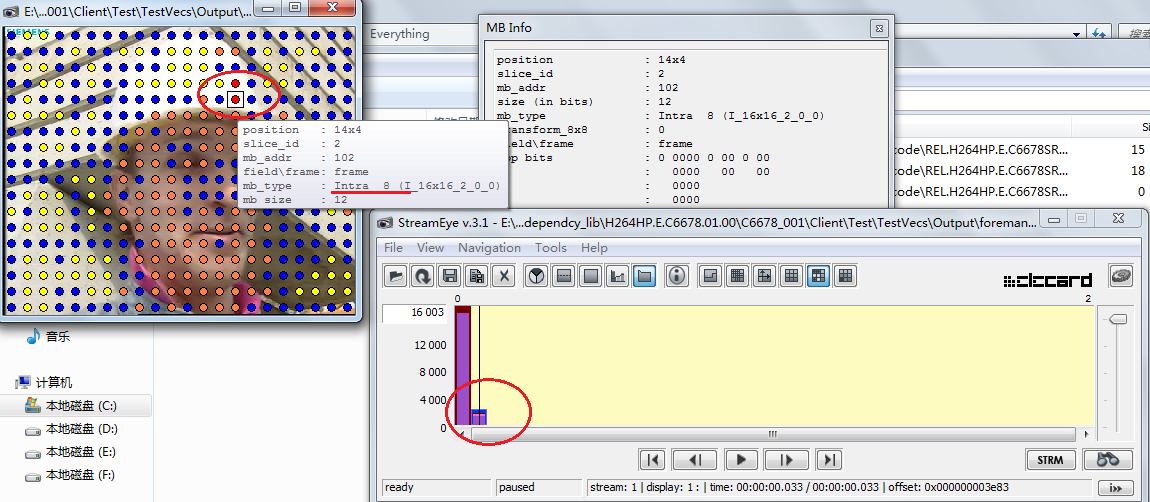Click the horizontal timeline scrollbar thumb
This screenshot has width=1150, height=502.
point(772,434)
